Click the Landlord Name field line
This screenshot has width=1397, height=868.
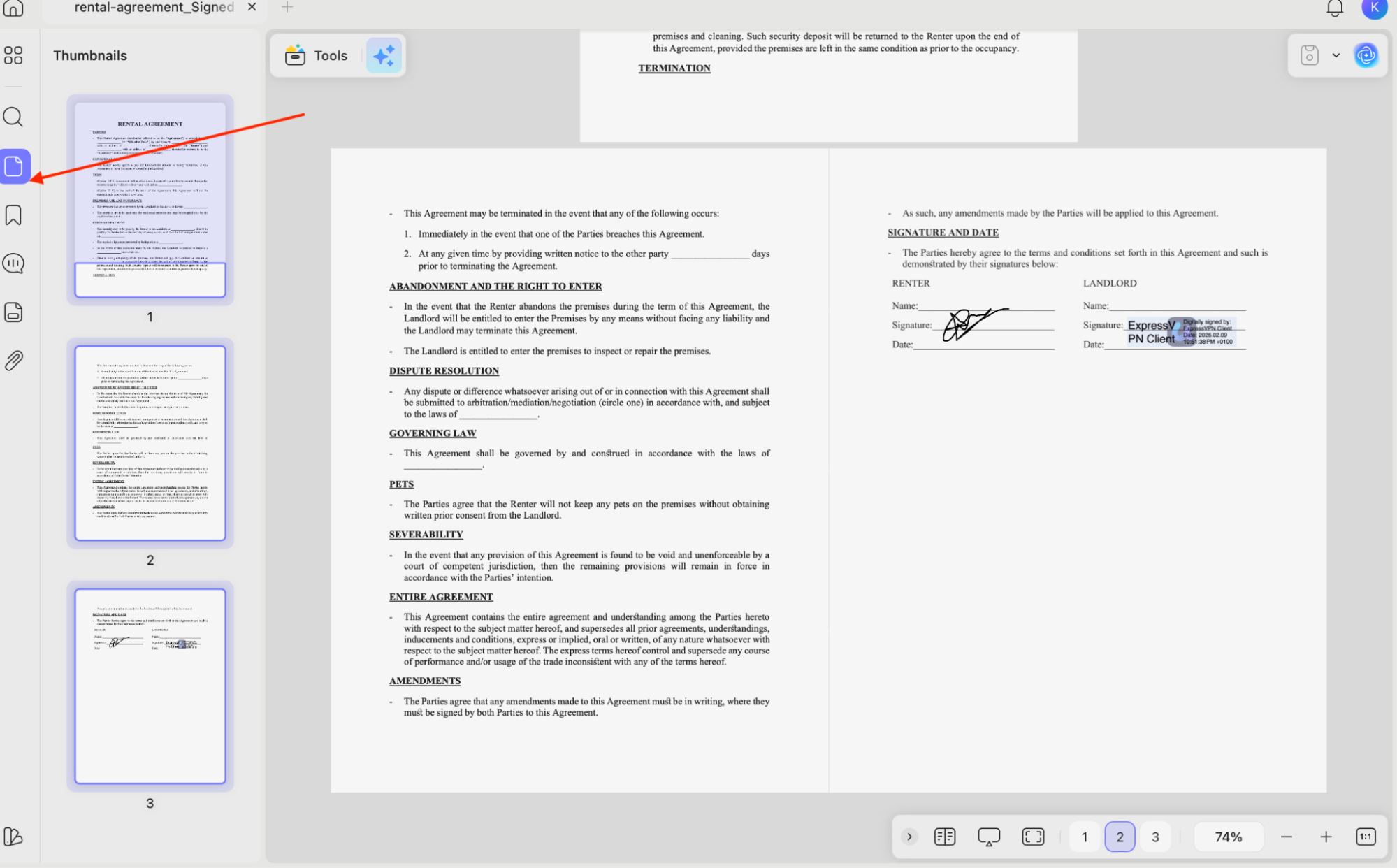(x=1178, y=305)
